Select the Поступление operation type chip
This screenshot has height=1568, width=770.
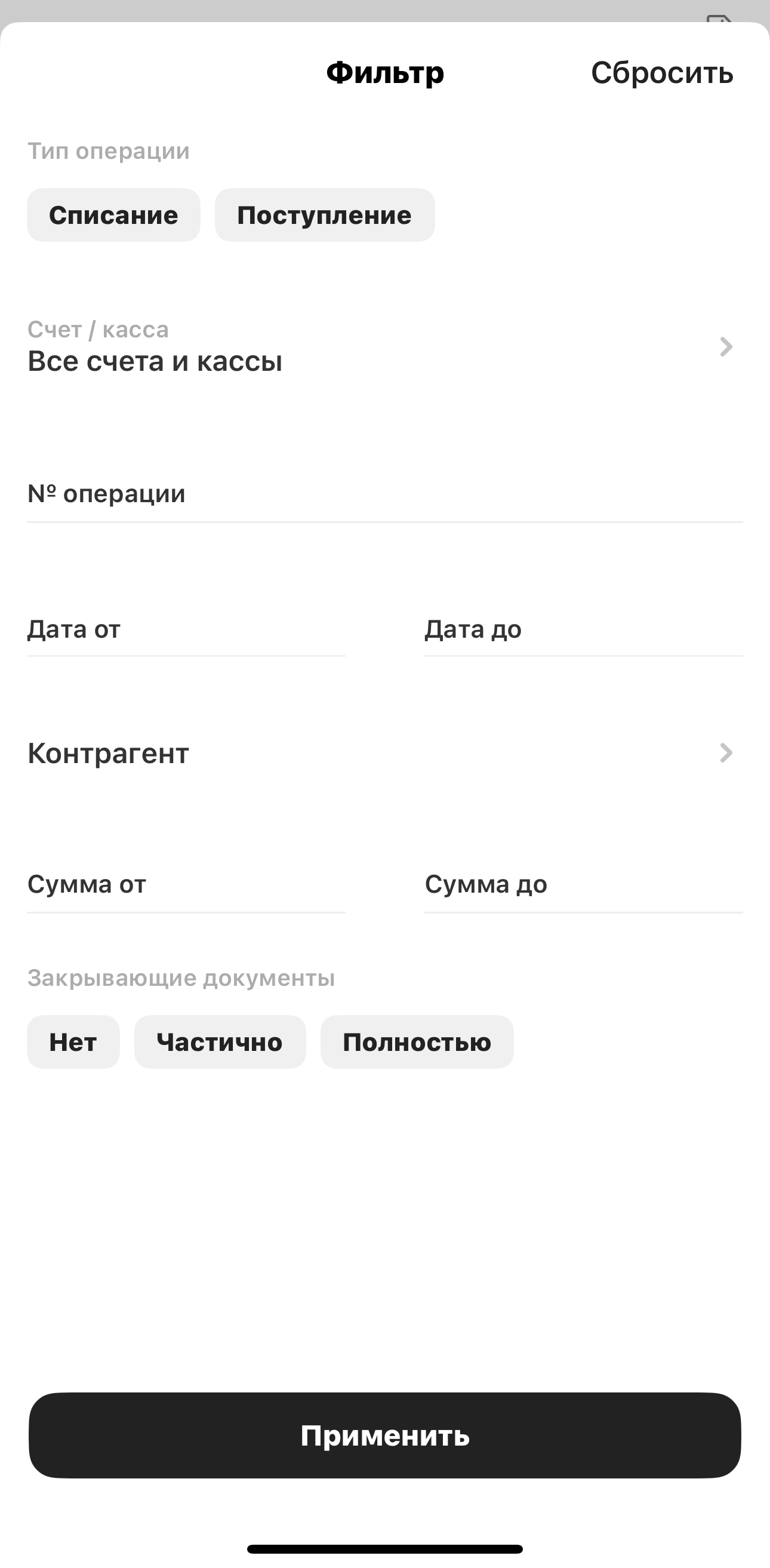(325, 215)
